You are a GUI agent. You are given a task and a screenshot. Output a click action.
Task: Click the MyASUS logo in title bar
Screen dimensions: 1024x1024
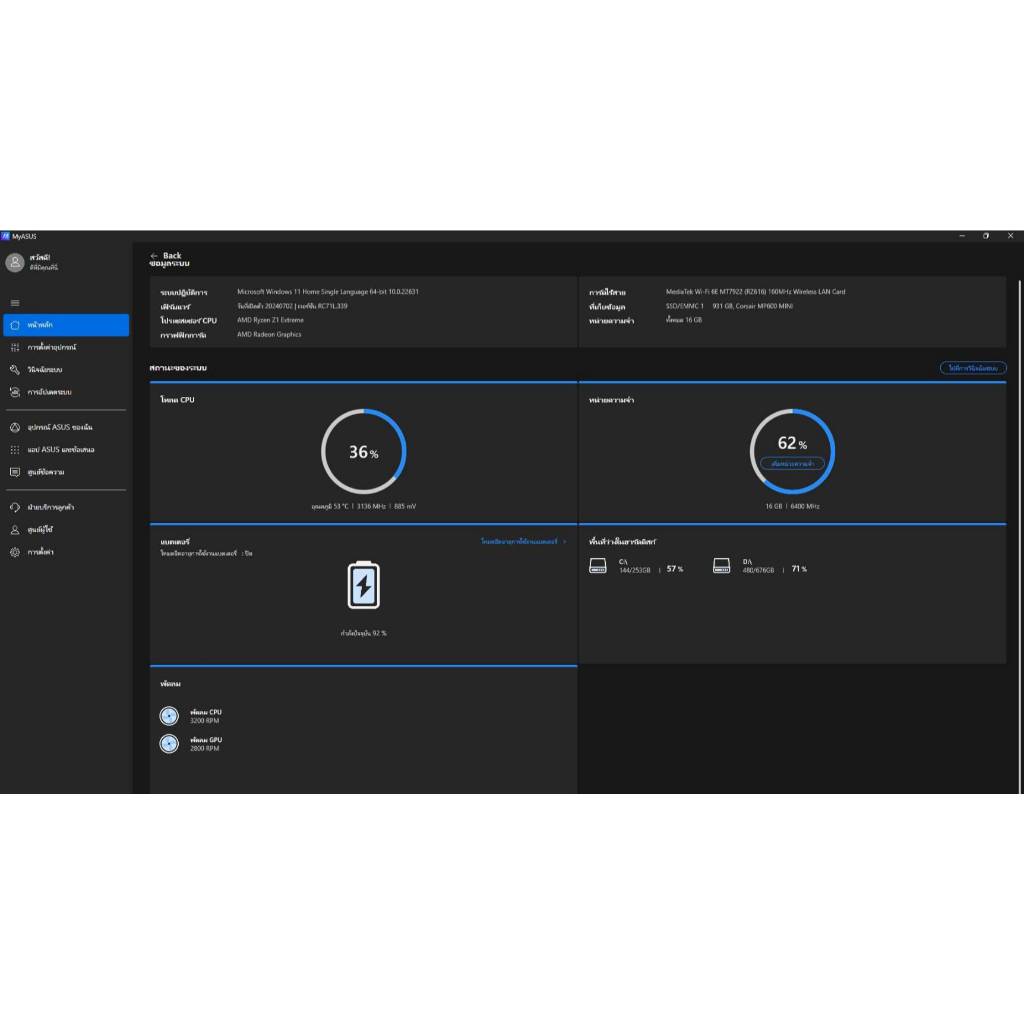click(x=6, y=237)
